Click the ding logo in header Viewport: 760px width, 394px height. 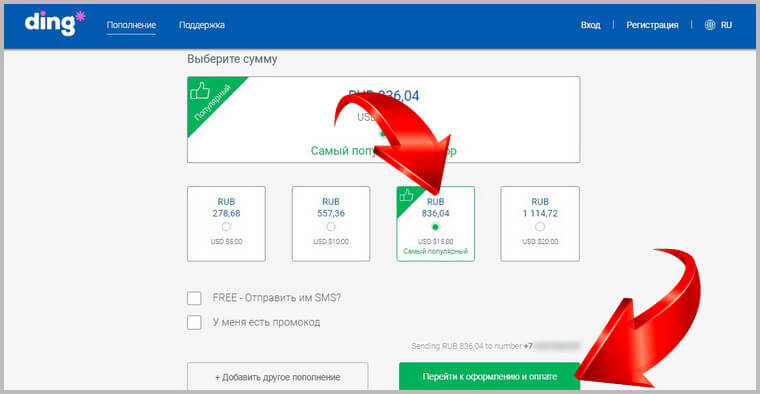tap(55, 23)
